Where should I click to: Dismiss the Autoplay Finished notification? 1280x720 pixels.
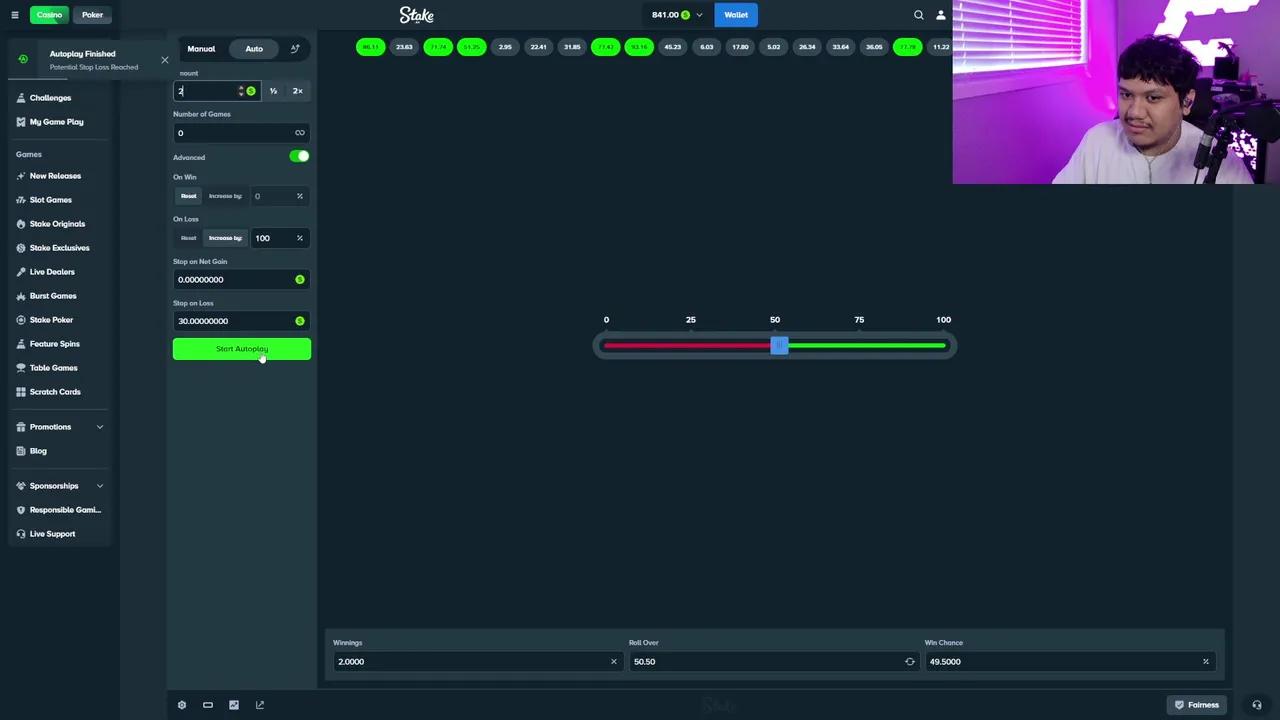click(165, 60)
